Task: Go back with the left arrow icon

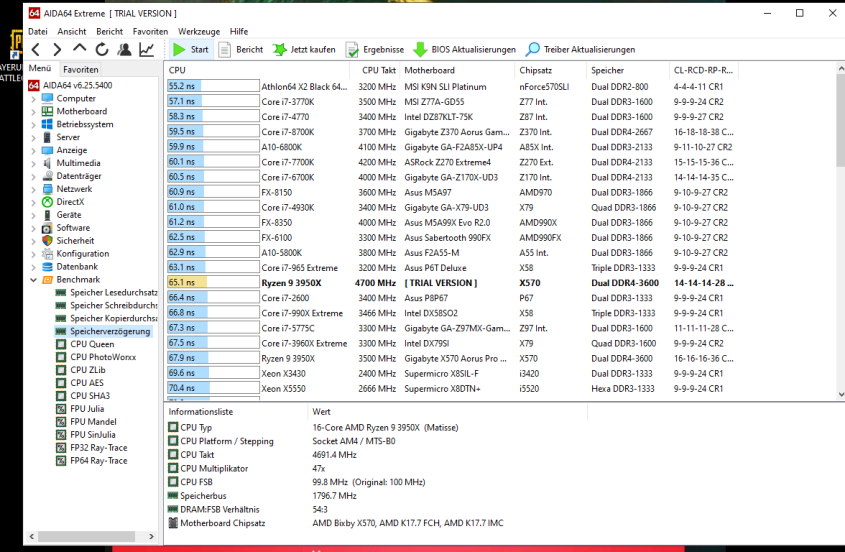Action: click(x=36, y=50)
